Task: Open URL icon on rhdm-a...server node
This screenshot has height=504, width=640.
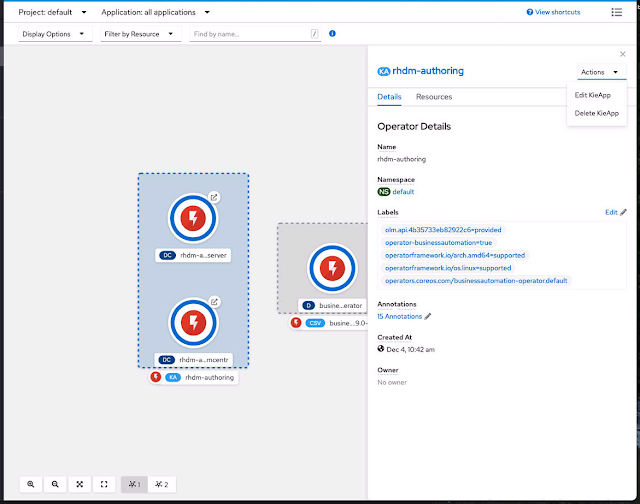Action: pos(214,198)
